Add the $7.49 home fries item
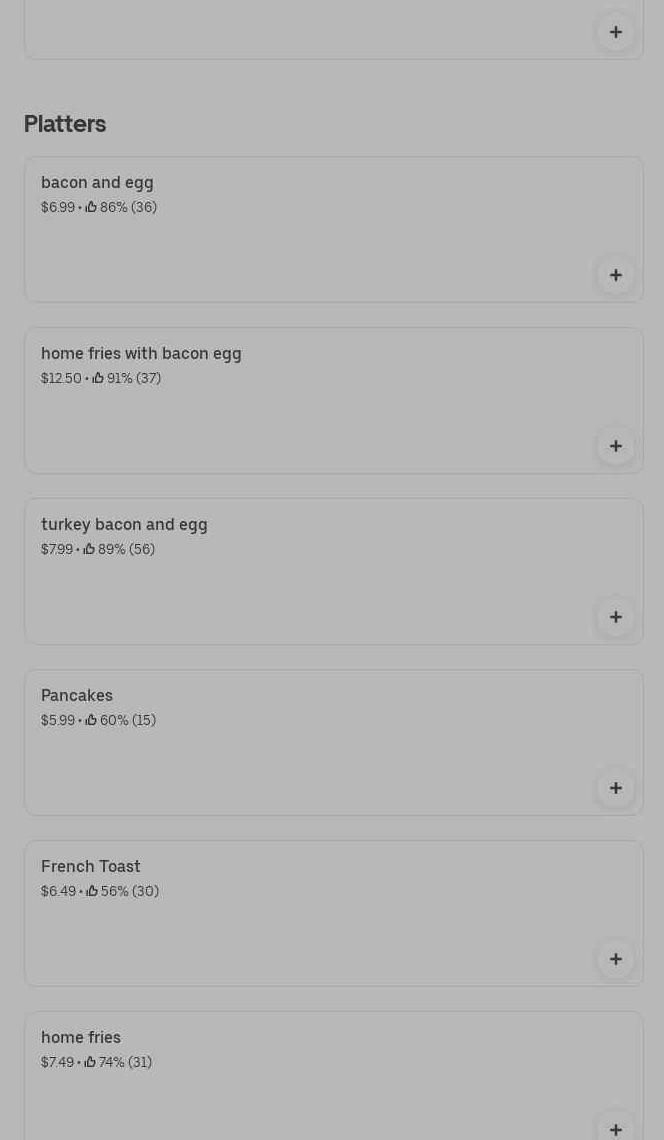Screen dimensions: 664x1140 pos(616,1128)
